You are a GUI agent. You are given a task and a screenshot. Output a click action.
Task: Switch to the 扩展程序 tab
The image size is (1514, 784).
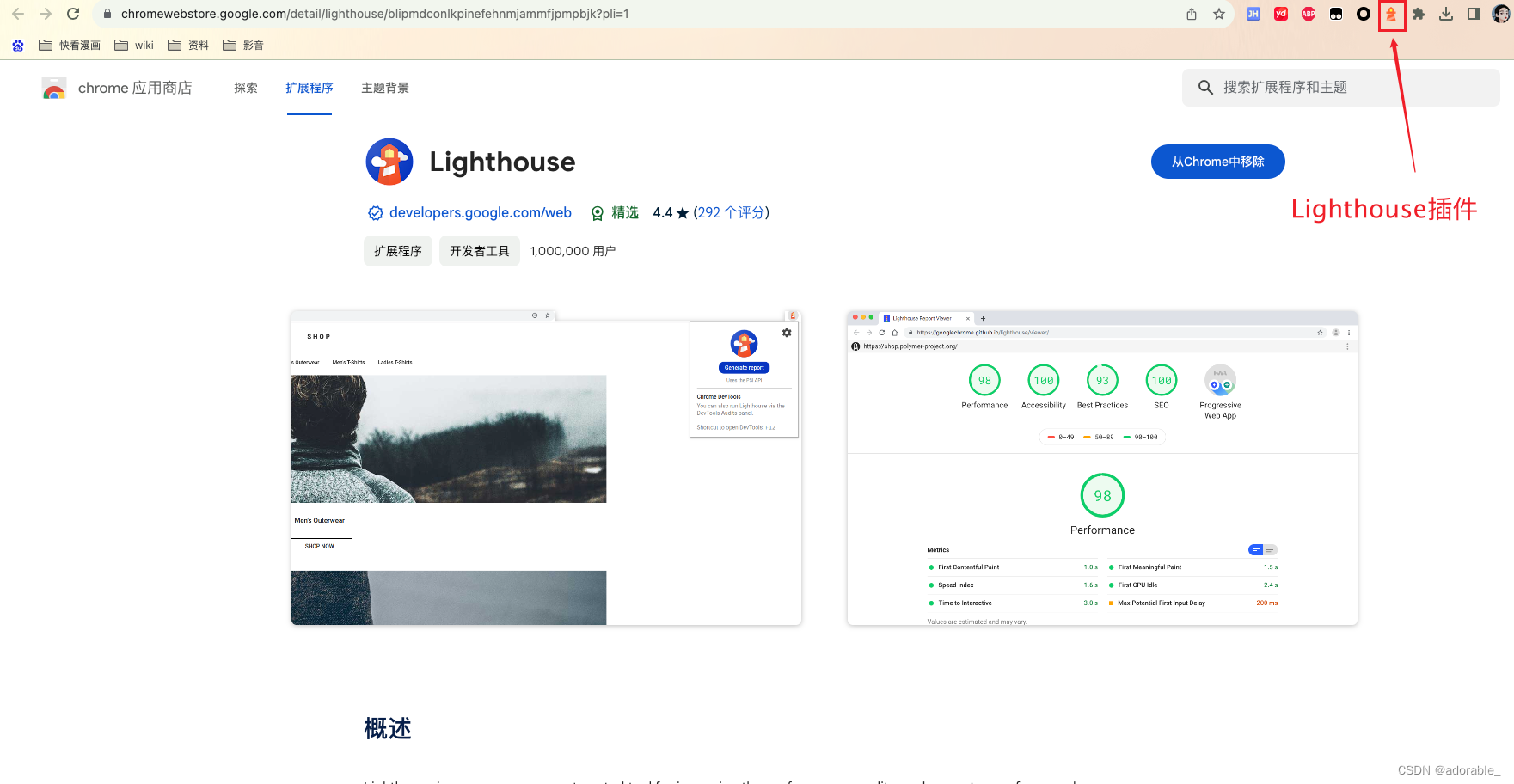click(x=310, y=88)
